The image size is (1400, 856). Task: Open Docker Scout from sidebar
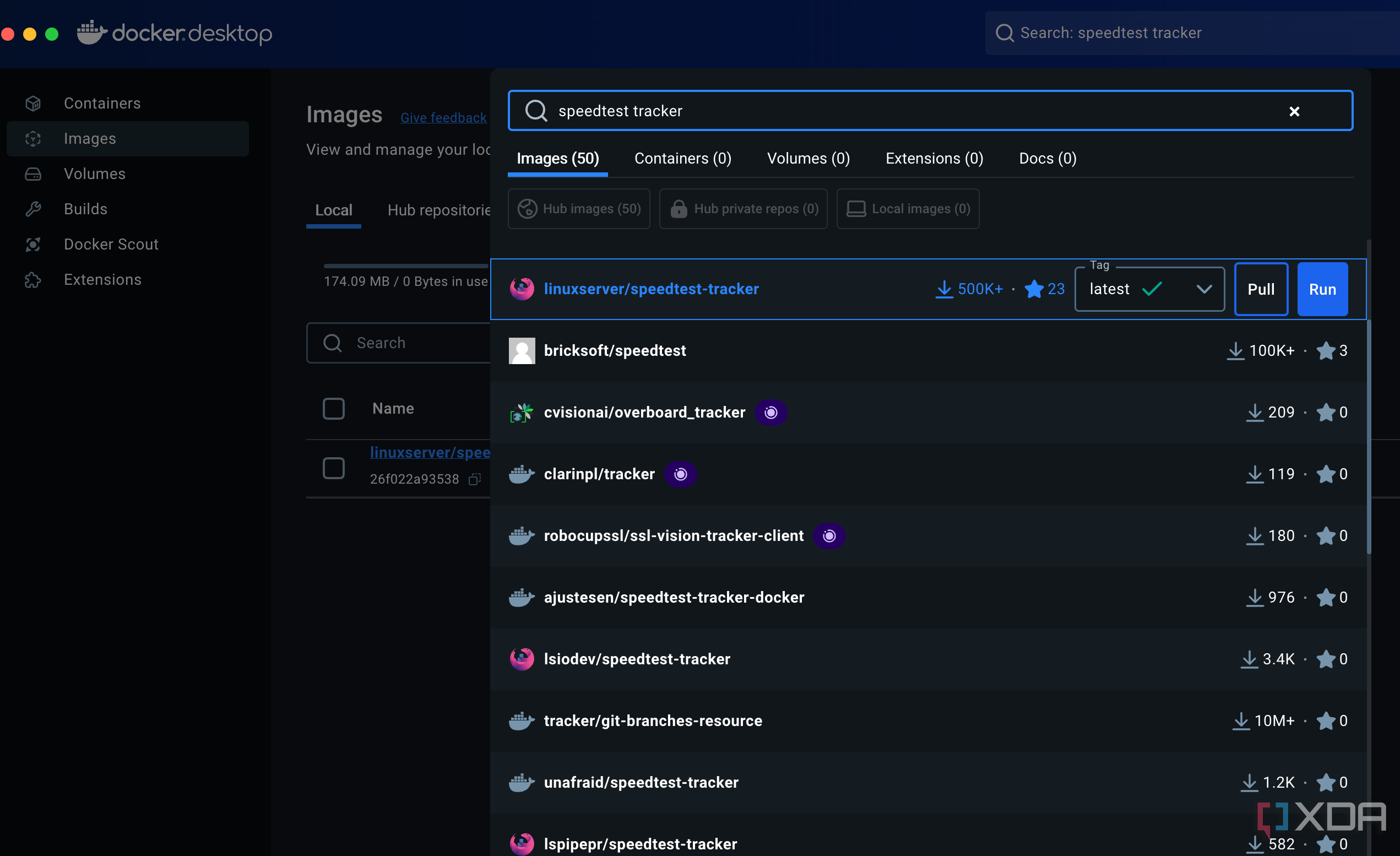click(x=111, y=243)
